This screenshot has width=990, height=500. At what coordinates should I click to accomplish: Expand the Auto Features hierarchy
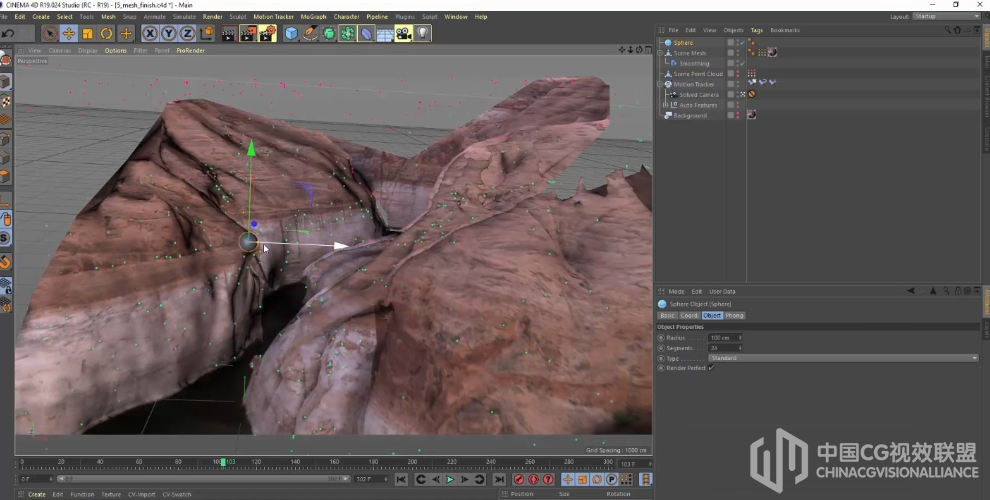point(665,105)
